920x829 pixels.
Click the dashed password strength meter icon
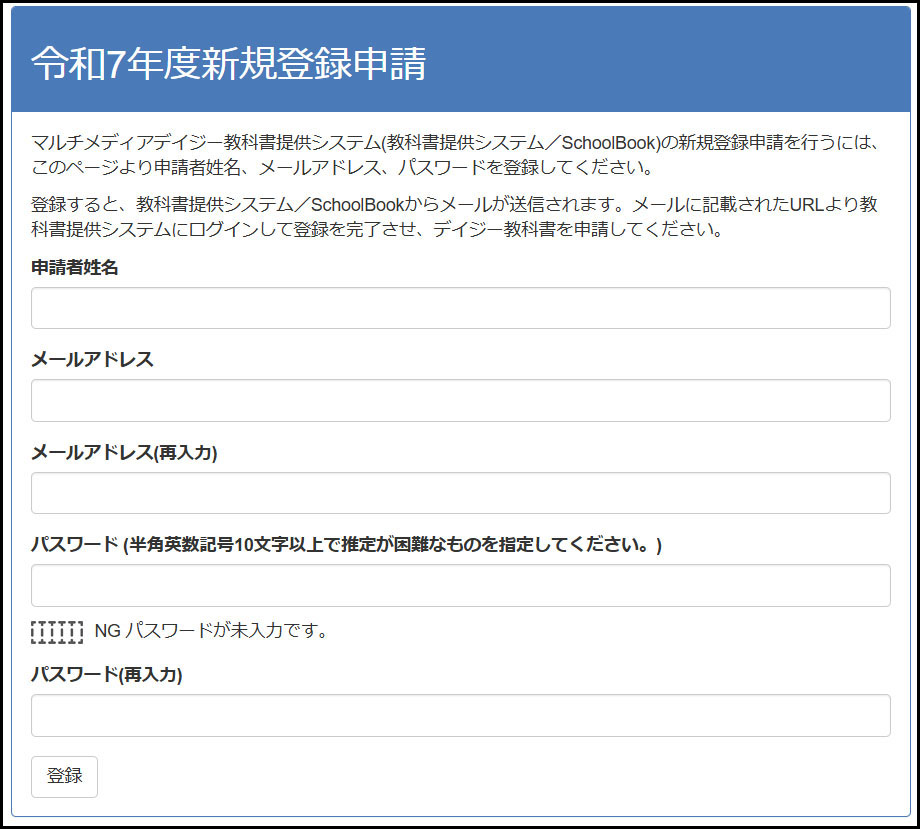pyautogui.click(x=57, y=631)
